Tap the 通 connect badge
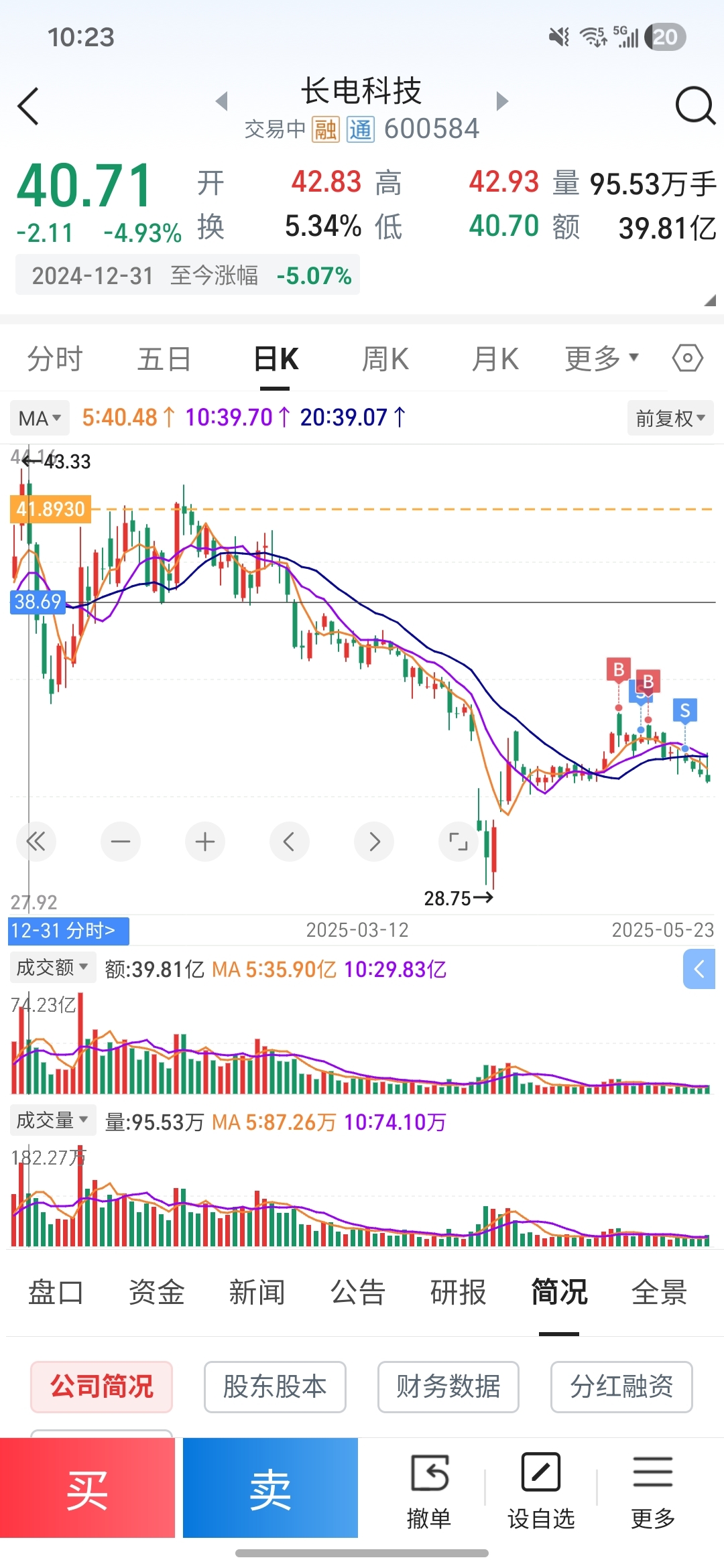The height and width of the screenshot is (1568, 724). pyautogui.click(x=361, y=129)
